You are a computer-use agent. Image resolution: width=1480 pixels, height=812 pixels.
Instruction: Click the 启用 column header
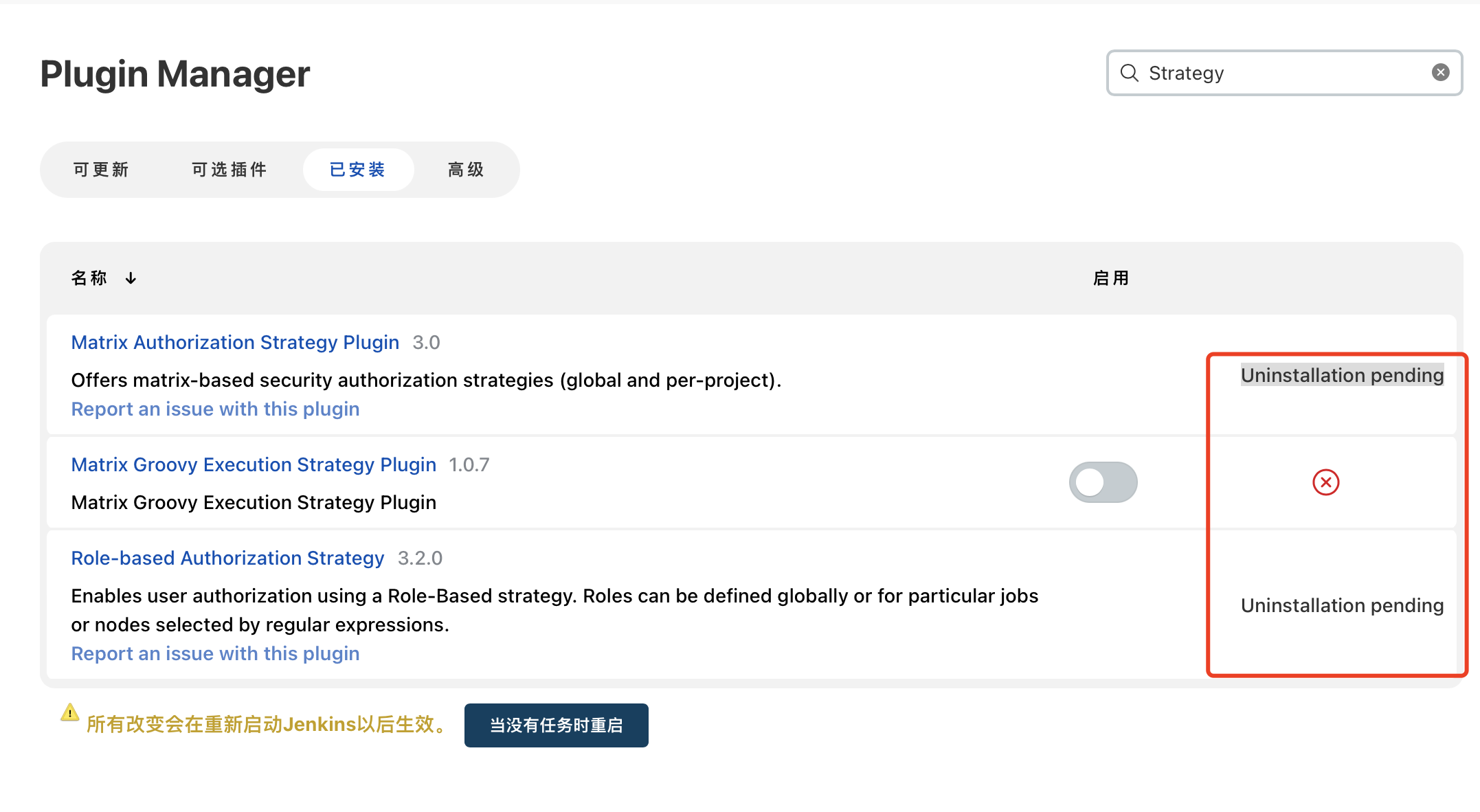point(1110,278)
